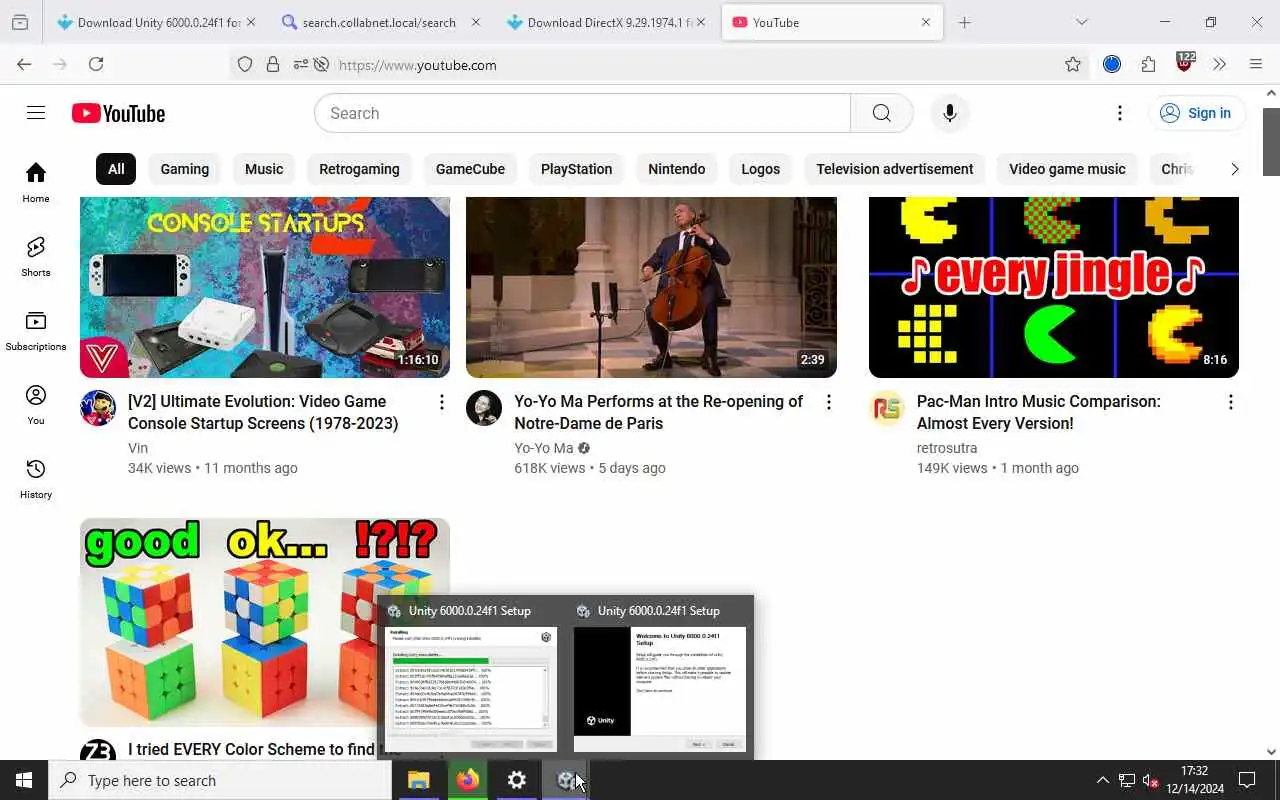1280x800 pixels.
Task: Open options for Yo-Yo Ma video
Action: click(x=828, y=402)
